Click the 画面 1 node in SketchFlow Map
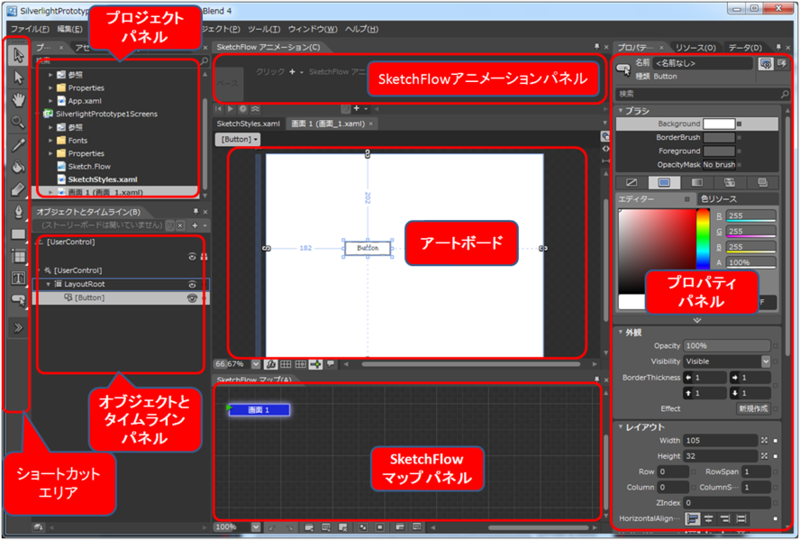800x540 pixels. tap(259, 410)
